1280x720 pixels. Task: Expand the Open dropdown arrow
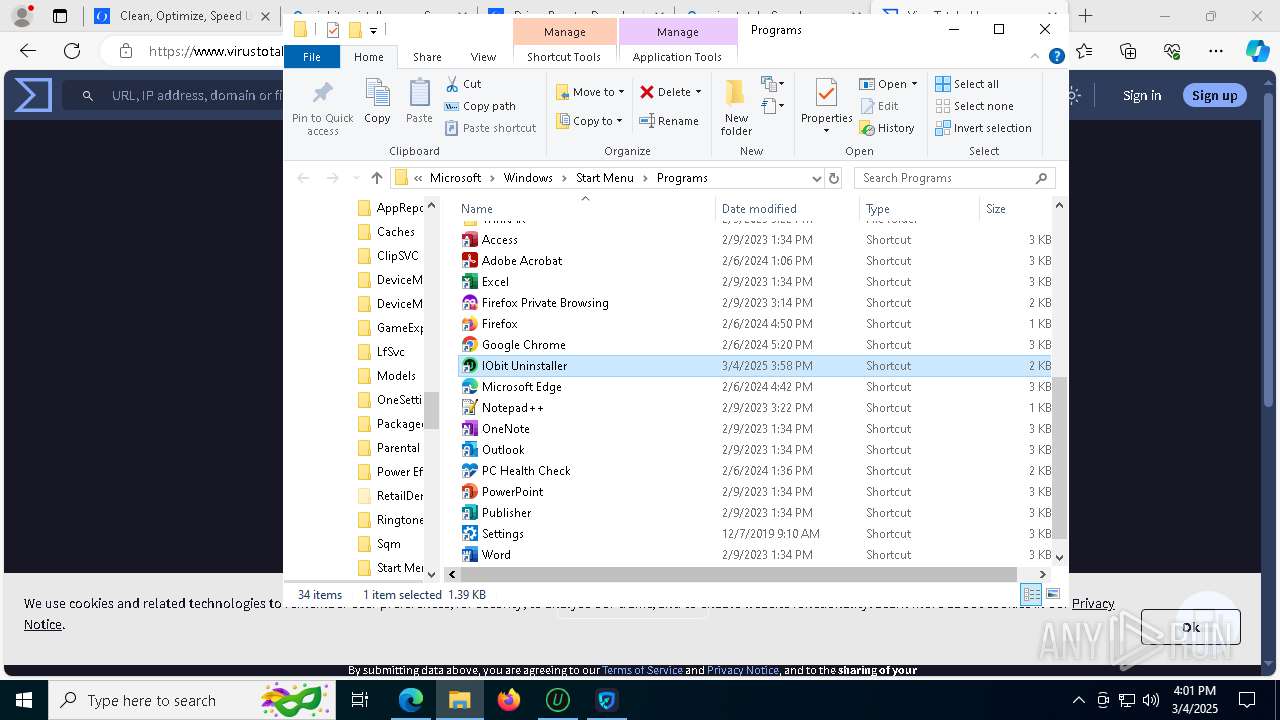click(x=914, y=84)
